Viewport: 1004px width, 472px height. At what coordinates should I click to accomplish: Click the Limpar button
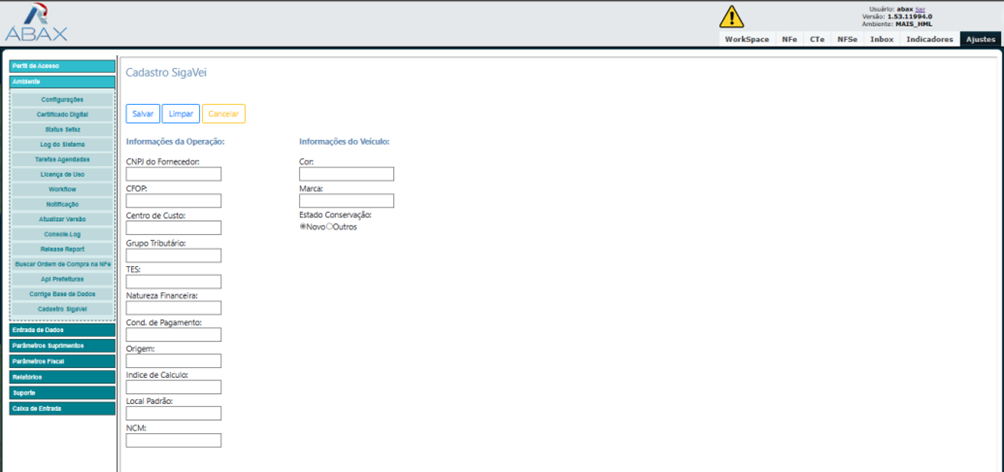click(181, 114)
